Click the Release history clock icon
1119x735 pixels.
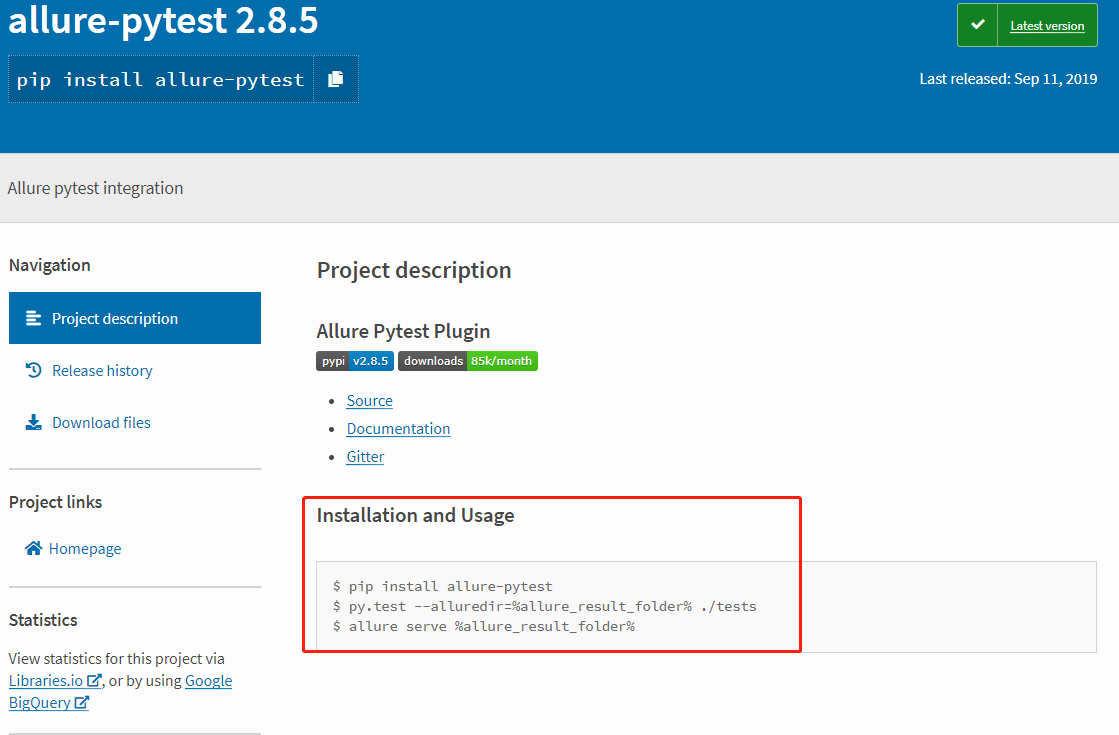pyautogui.click(x=34, y=370)
